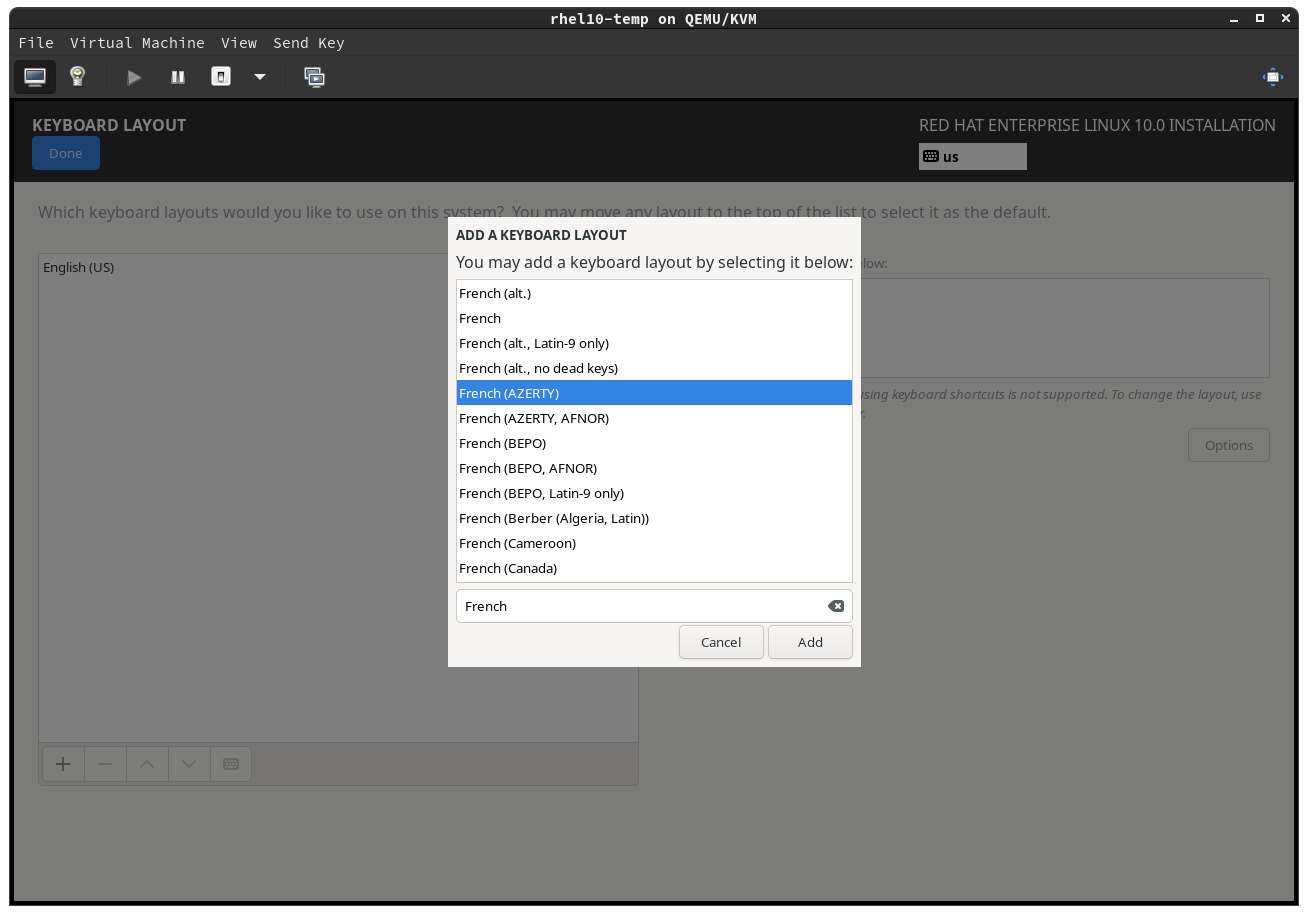Screen dimensions: 1308x915
Task: Open shutdown options dropdown arrow
Action: tap(260, 77)
